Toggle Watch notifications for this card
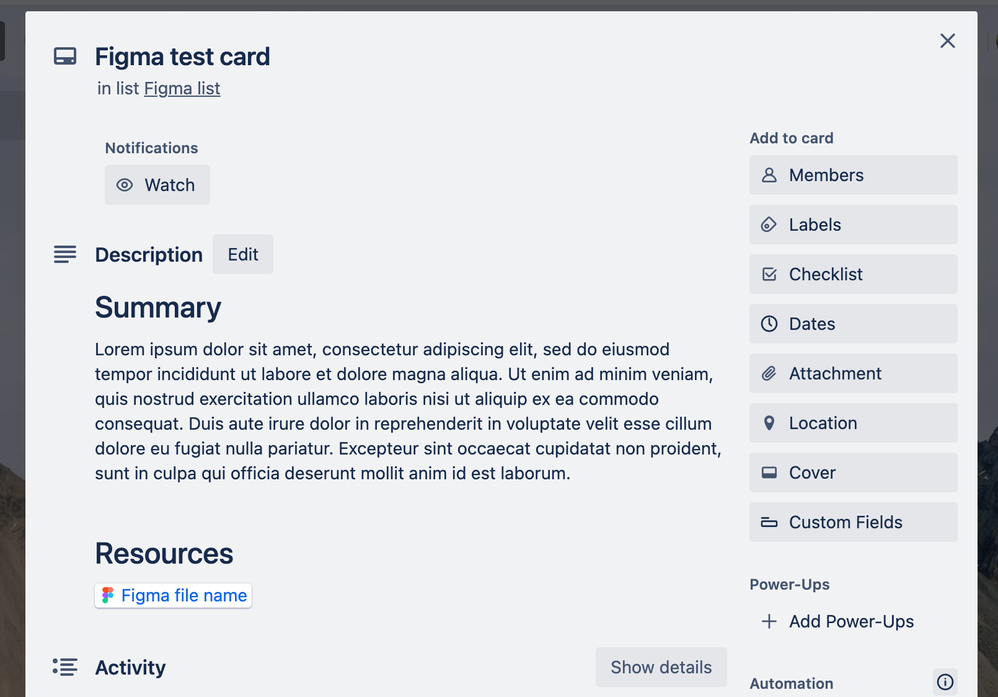This screenshot has width=998, height=697. pos(157,185)
